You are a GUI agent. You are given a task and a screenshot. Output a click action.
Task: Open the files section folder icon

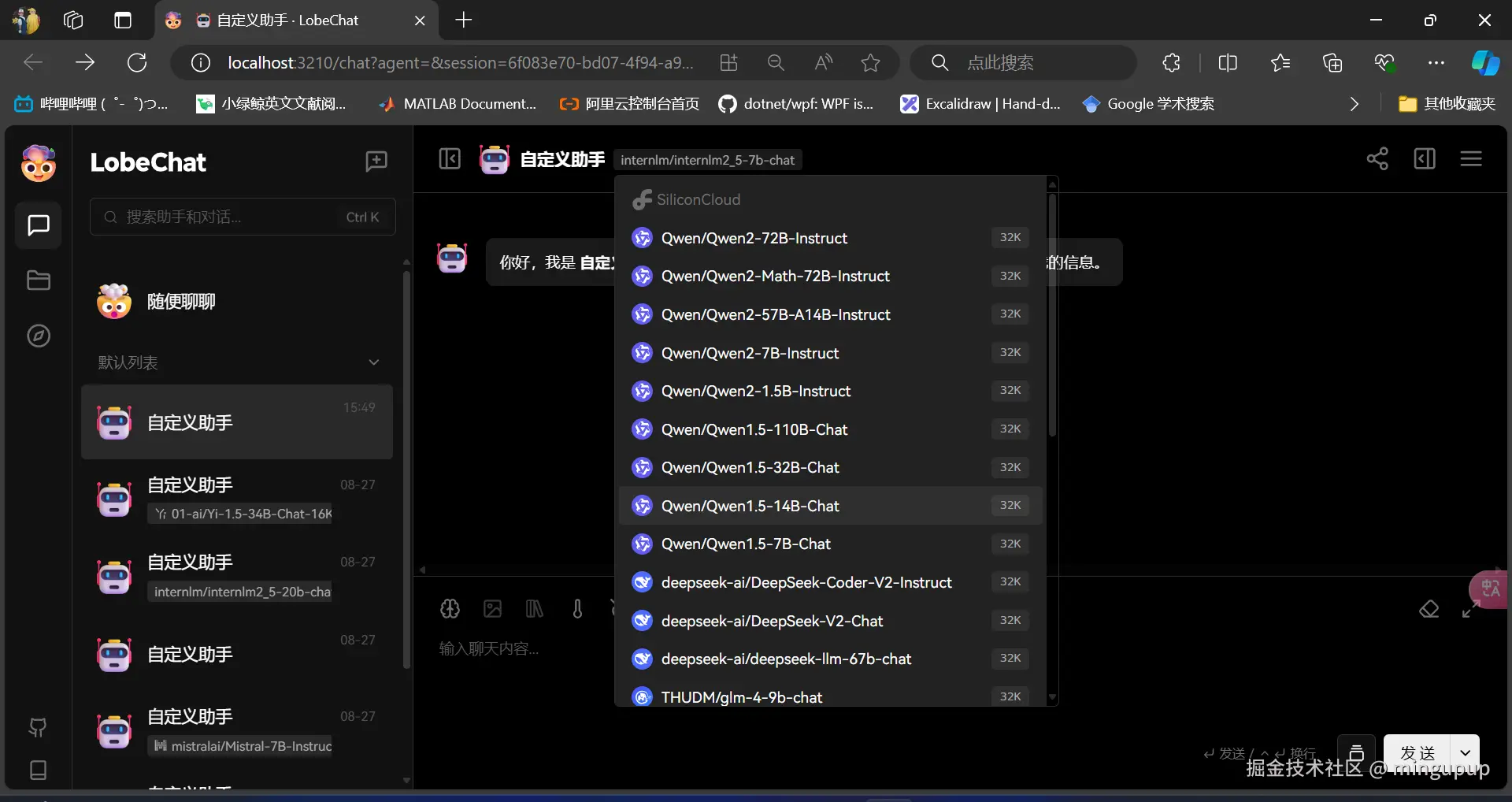pos(39,280)
